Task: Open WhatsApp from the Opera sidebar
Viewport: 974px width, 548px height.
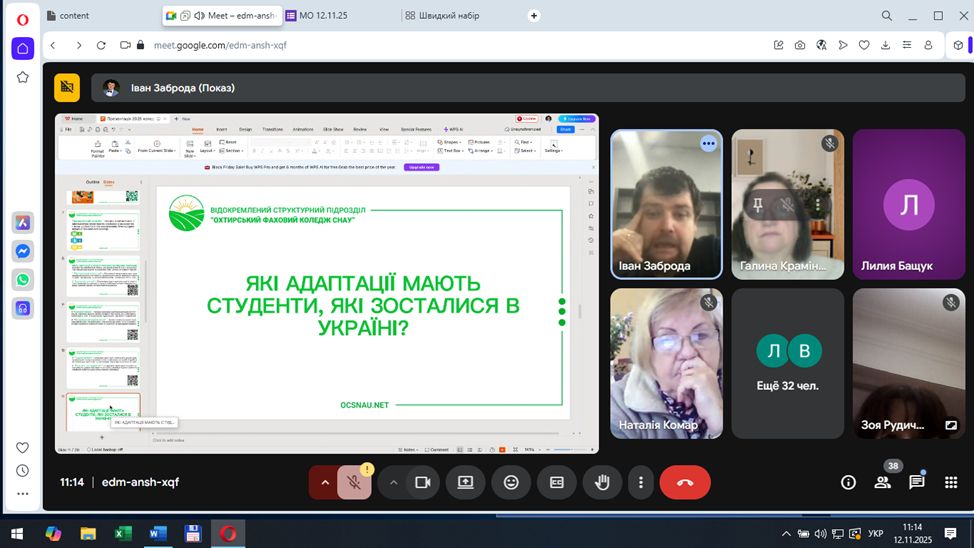Action: click(23, 280)
